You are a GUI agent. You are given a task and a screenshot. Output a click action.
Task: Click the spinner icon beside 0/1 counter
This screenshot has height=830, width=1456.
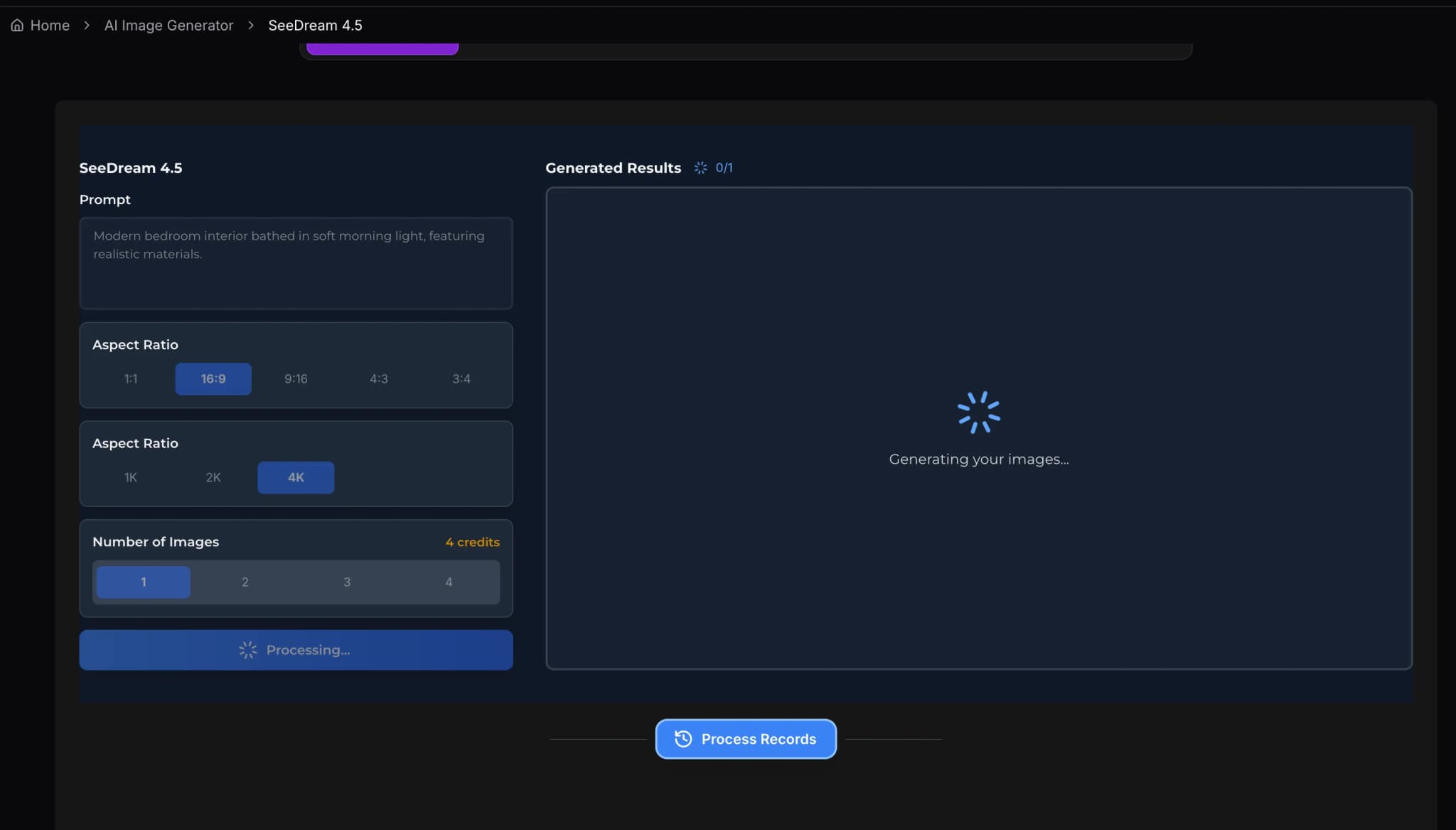click(x=700, y=168)
